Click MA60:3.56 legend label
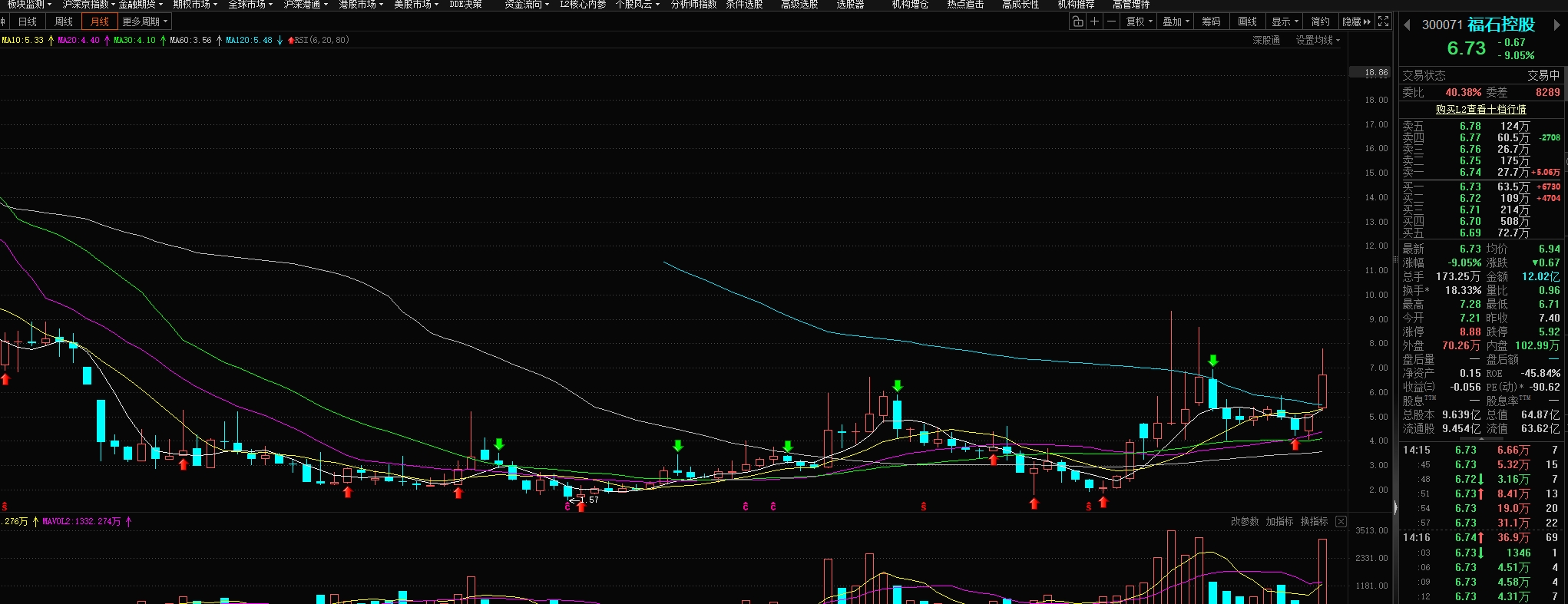Image resolution: width=1568 pixels, height=604 pixels. 190,41
